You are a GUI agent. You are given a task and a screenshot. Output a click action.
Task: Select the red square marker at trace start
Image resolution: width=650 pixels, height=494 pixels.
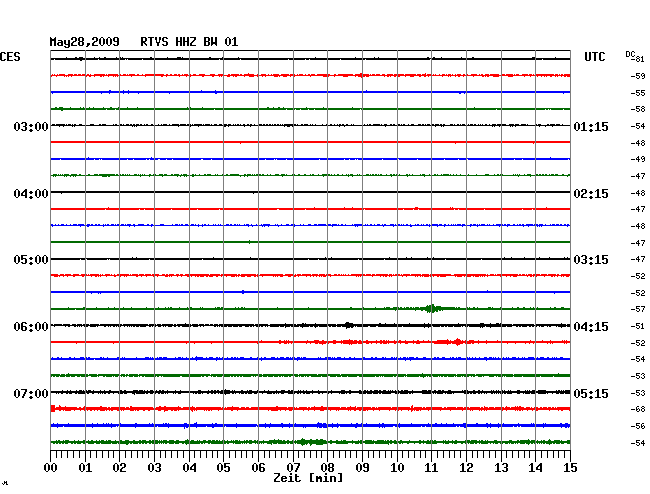[x=53, y=408]
